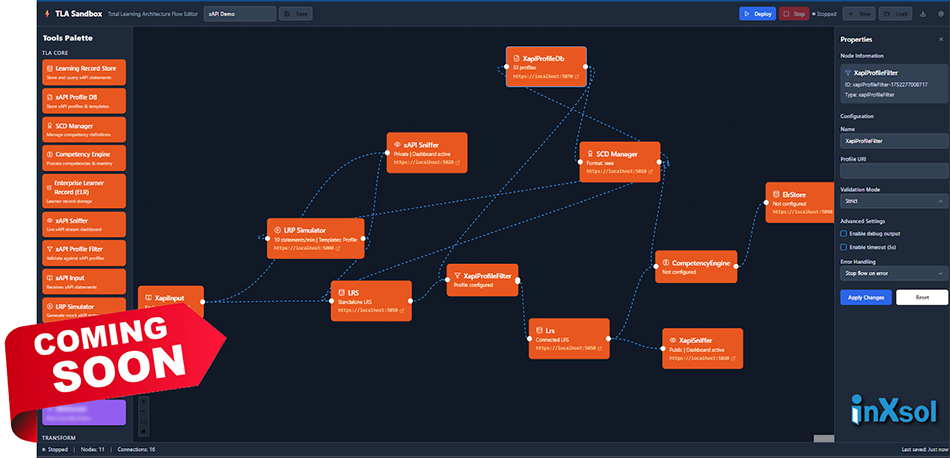The image size is (950, 458).
Task: Deploy the flow
Action: 757,13
